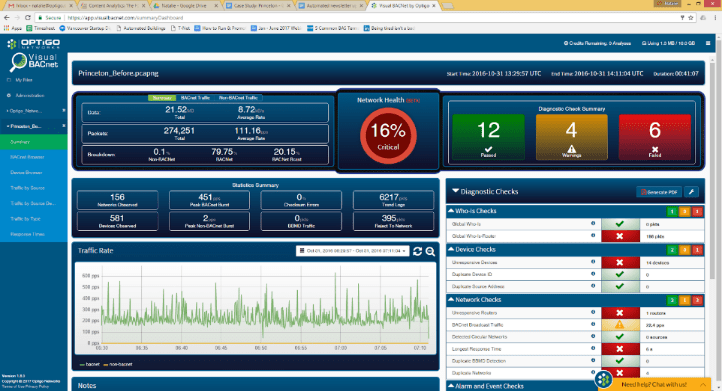Screen dimensions: 722x391
Task: Click the green passed count badge in Who-Is Checks
Action: 672,211
